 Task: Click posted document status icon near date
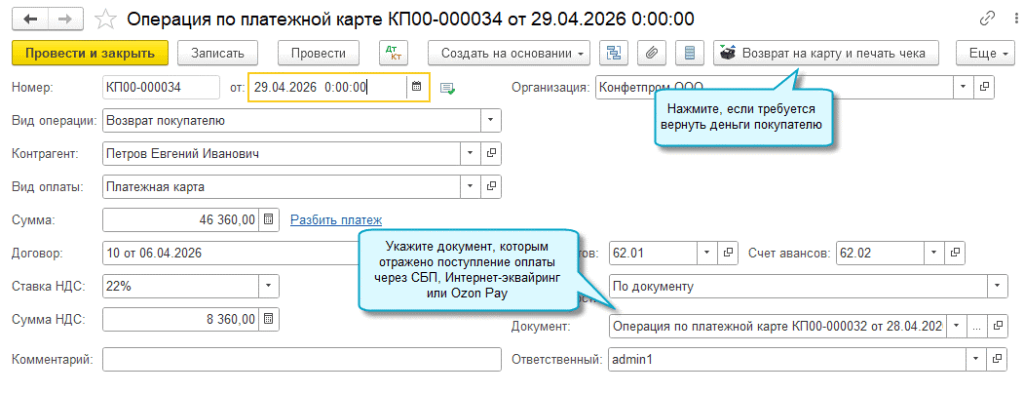pyautogui.click(x=447, y=88)
